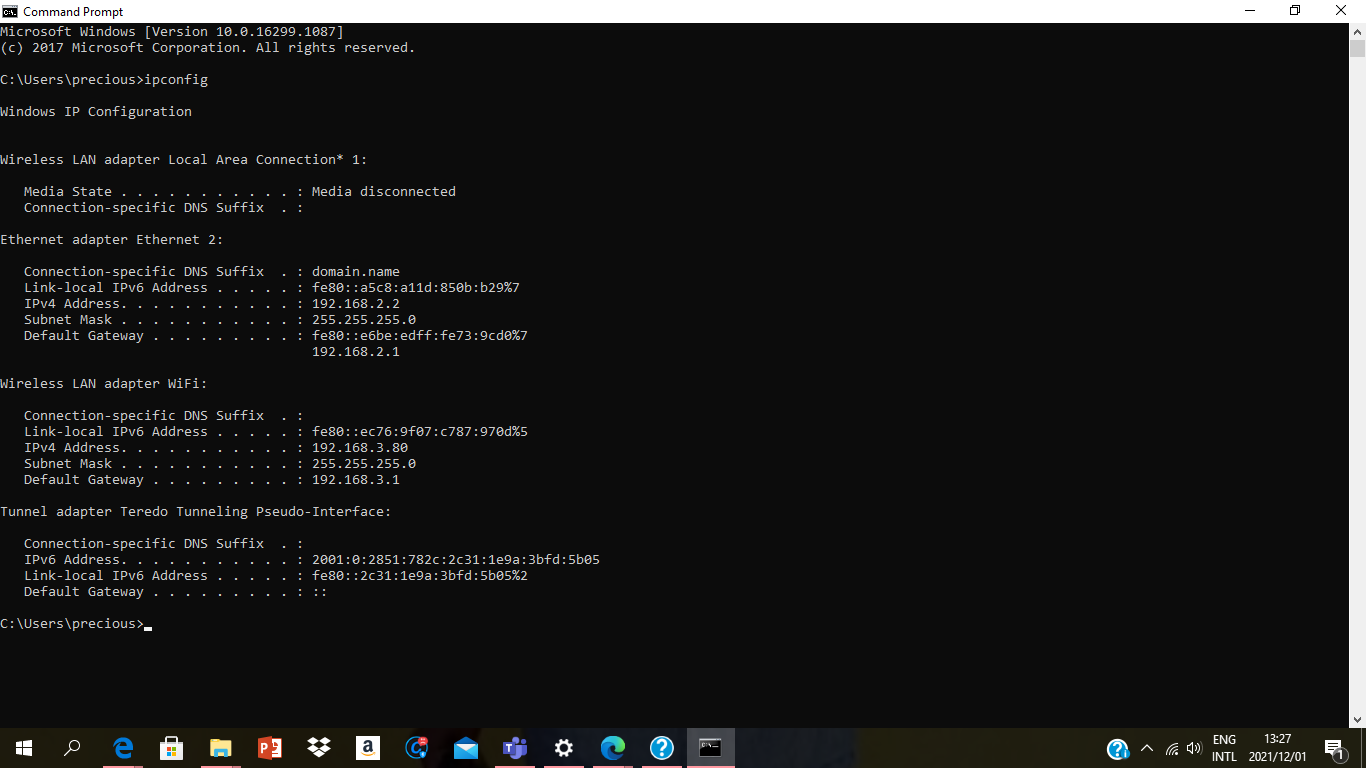Click the scrollbar up arrow
This screenshot has width=1366, height=768.
tap(1357, 31)
